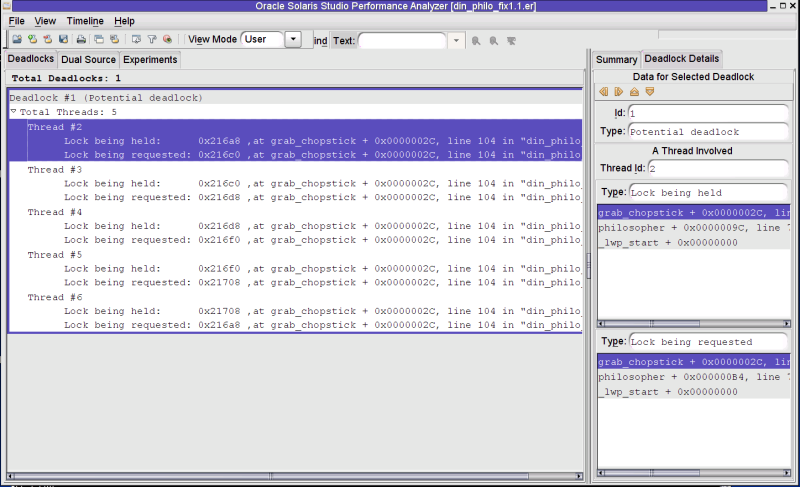The height and width of the screenshot is (487, 800).
Task: Switch to the Experiments tab
Action: pos(150,60)
